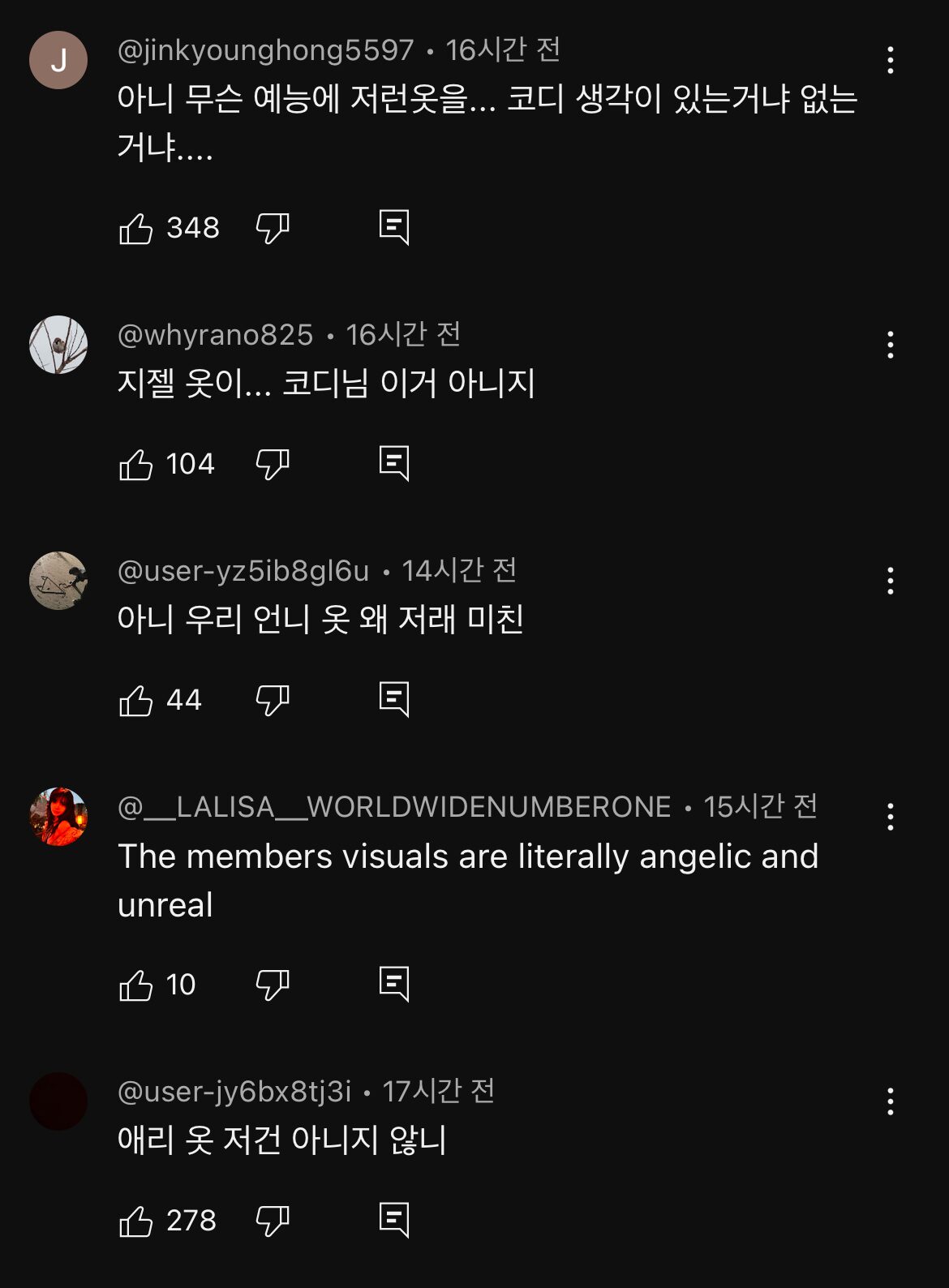Viewport: 949px width, 1288px height.
Task: Like the comment by @jinkyounghong5597
Action: (x=136, y=229)
